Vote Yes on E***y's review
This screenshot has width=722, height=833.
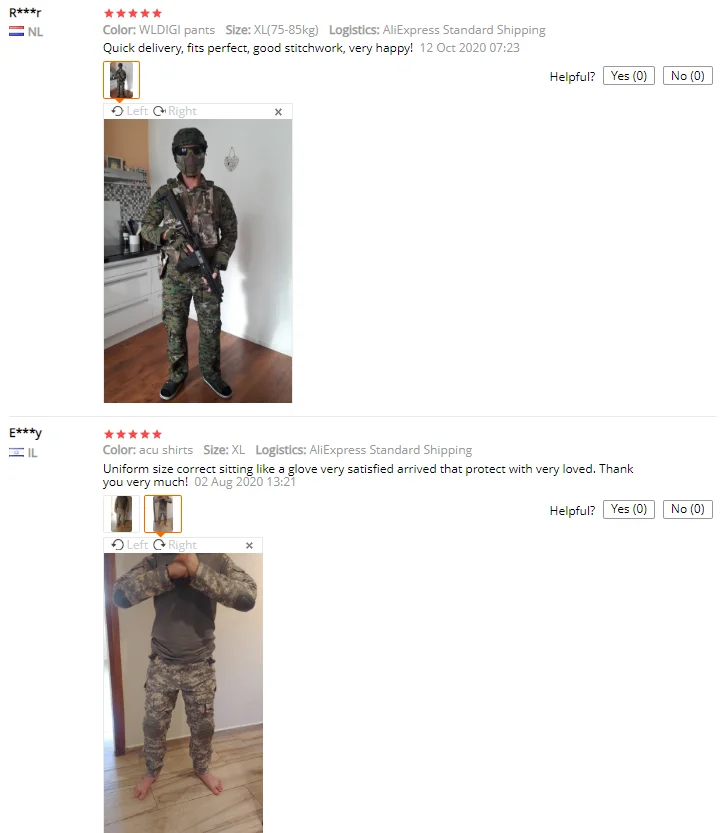(628, 509)
